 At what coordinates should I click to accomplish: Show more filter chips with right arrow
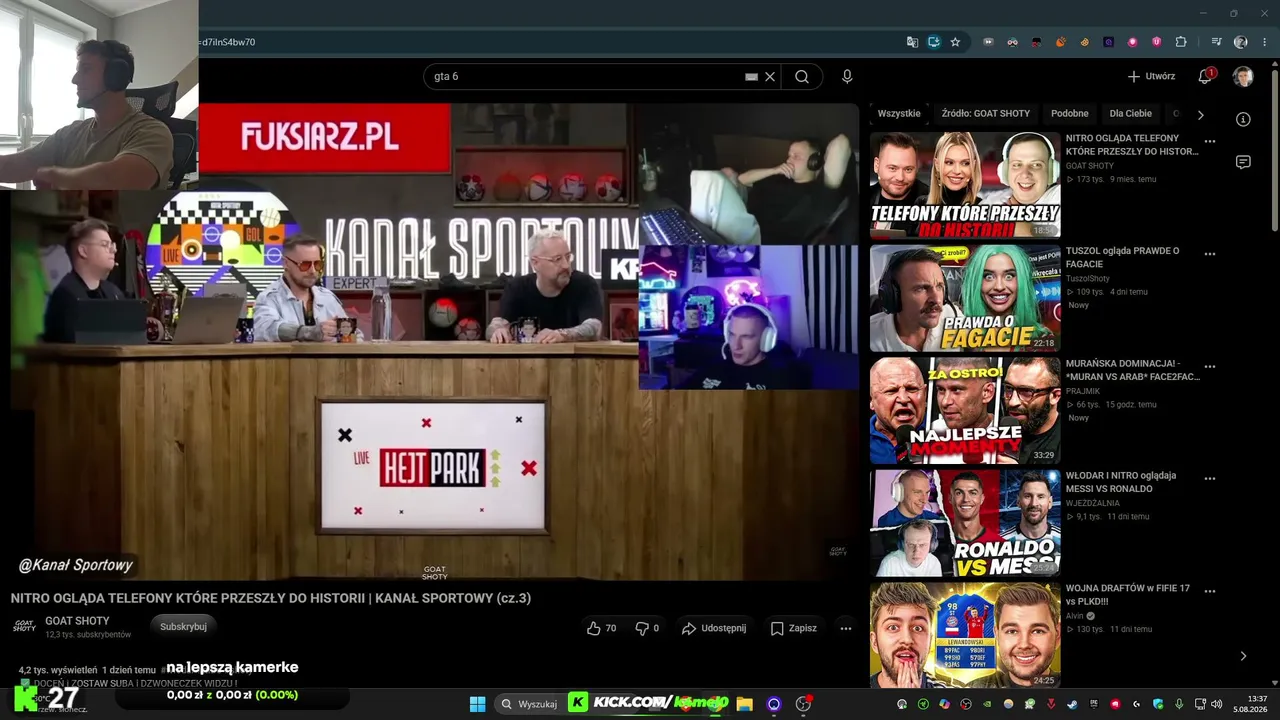click(1201, 115)
